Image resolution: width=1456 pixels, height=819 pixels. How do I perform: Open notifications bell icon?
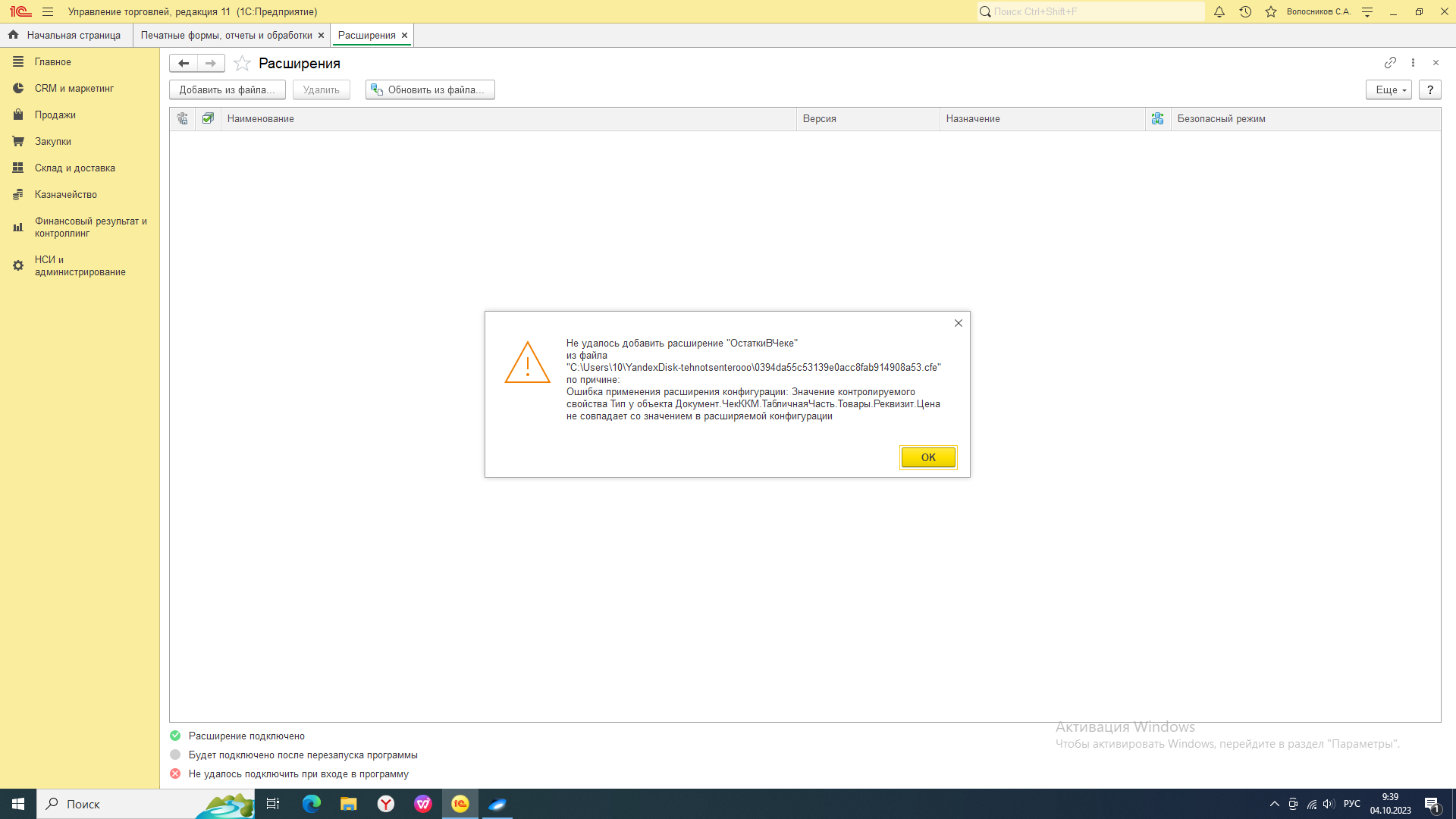[1219, 11]
